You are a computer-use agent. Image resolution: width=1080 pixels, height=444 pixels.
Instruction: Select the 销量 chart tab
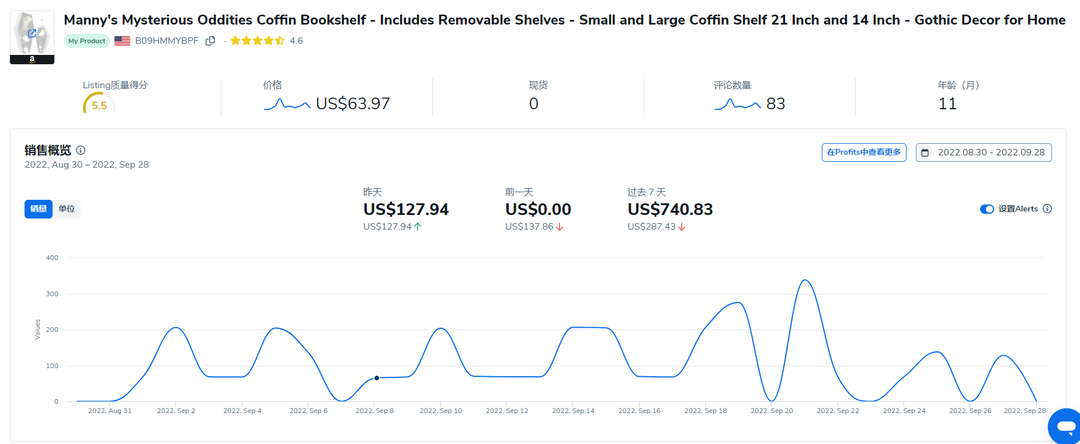[38, 209]
